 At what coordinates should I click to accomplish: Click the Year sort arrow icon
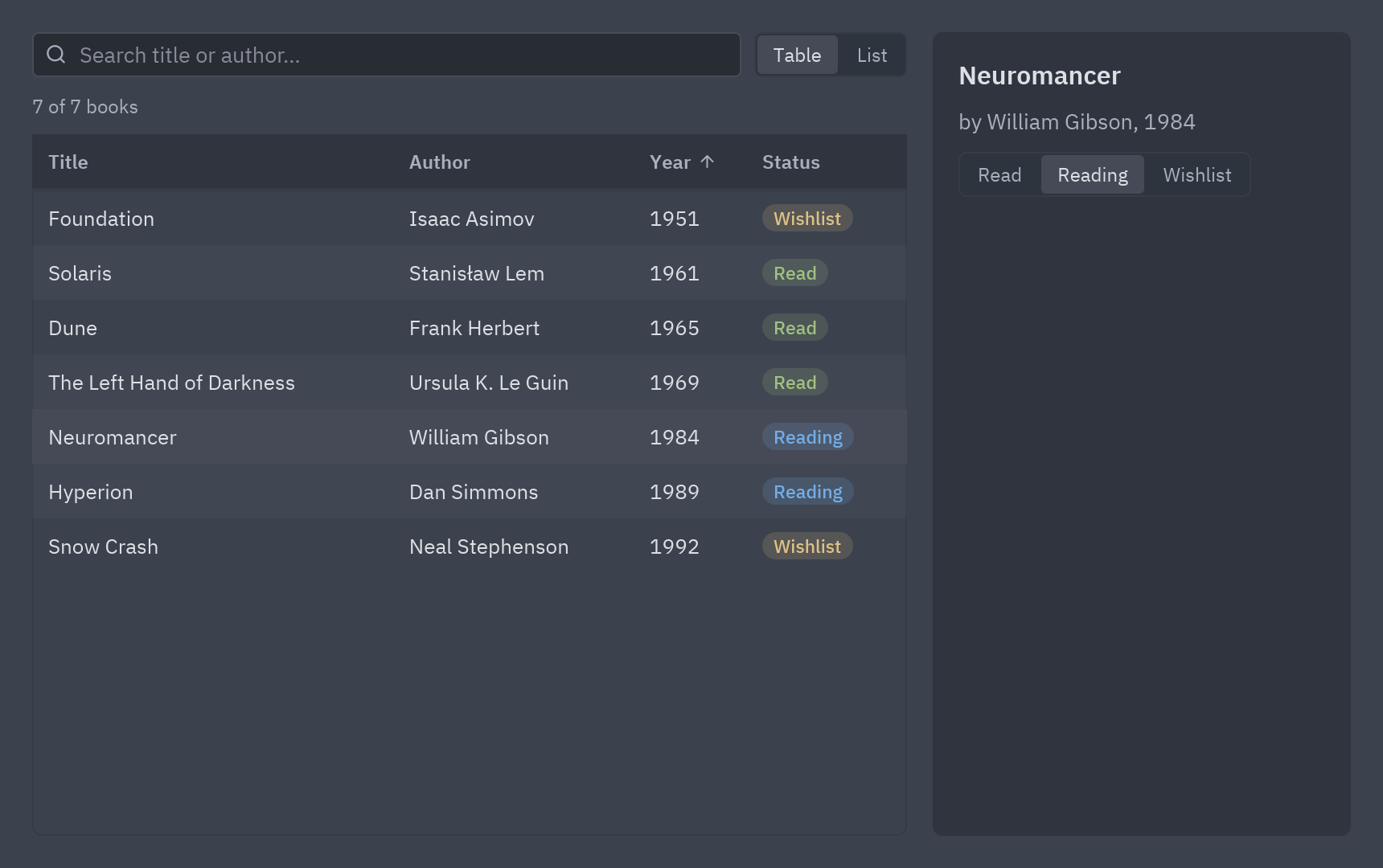coord(708,162)
